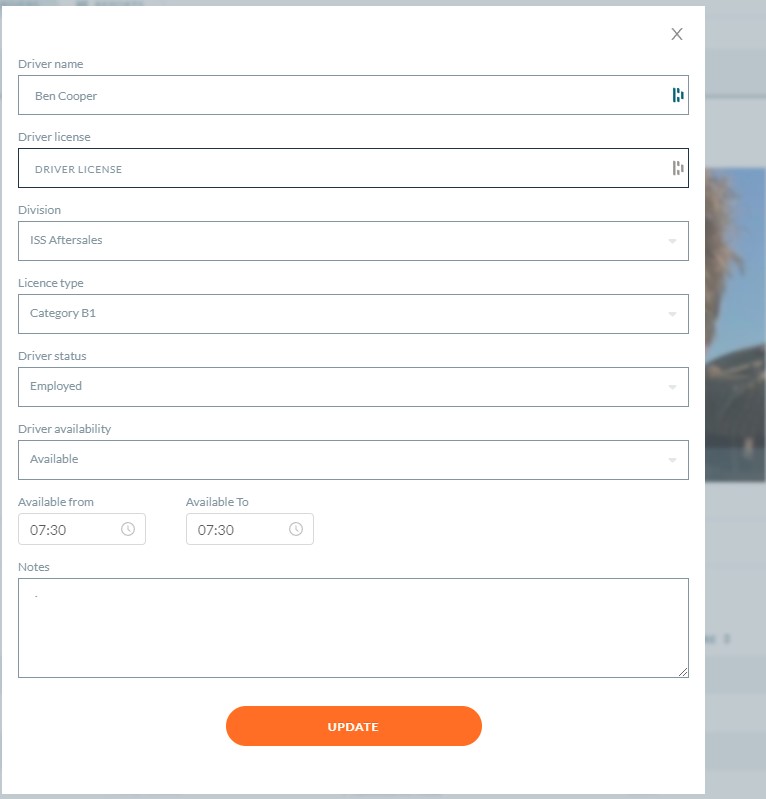The image size is (766, 799).
Task: Click the password manager icon in Driver license
Action: point(677,168)
